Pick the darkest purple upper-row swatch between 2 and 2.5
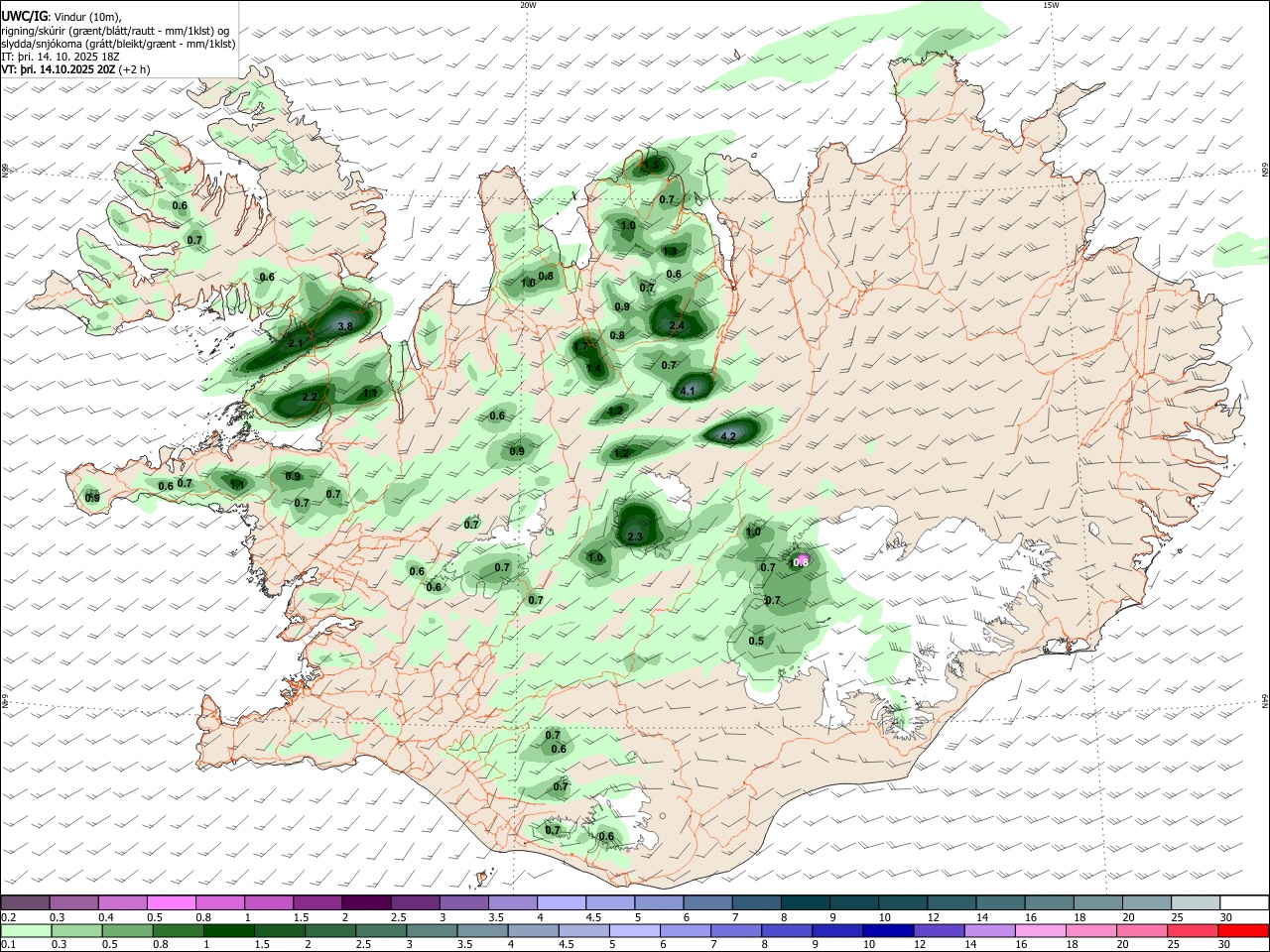 (x=366, y=902)
